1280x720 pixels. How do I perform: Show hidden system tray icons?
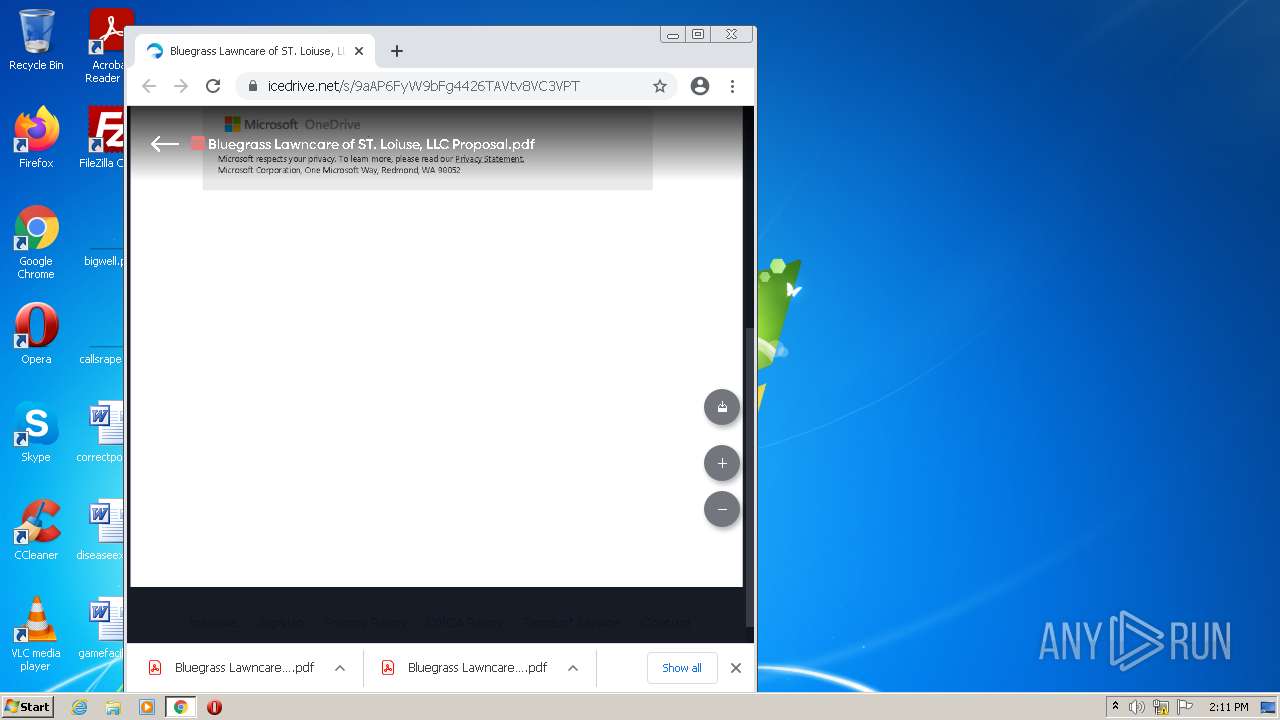coord(1116,707)
